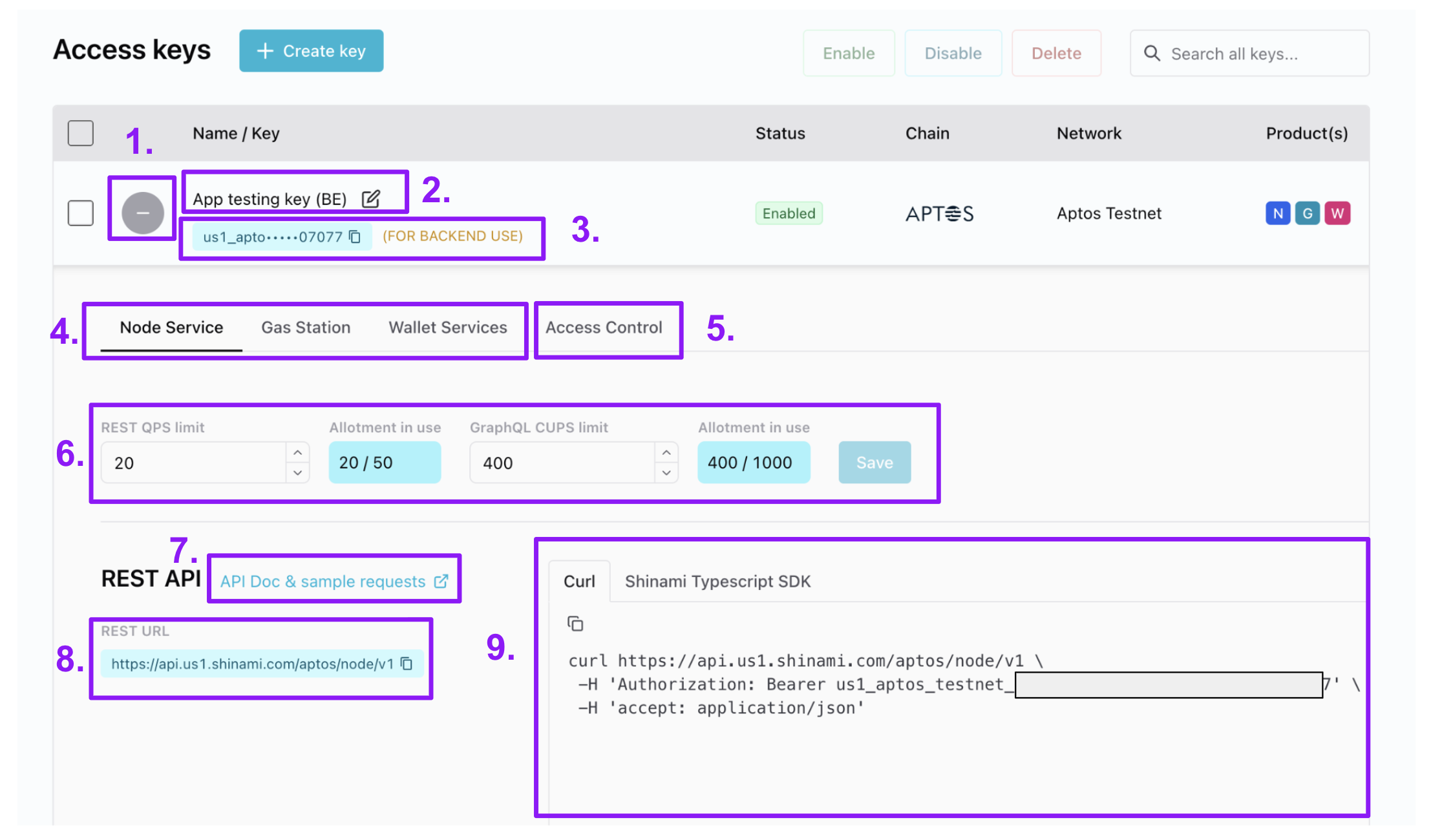
Task: Click the accept: application/json line
Action: pos(721,708)
